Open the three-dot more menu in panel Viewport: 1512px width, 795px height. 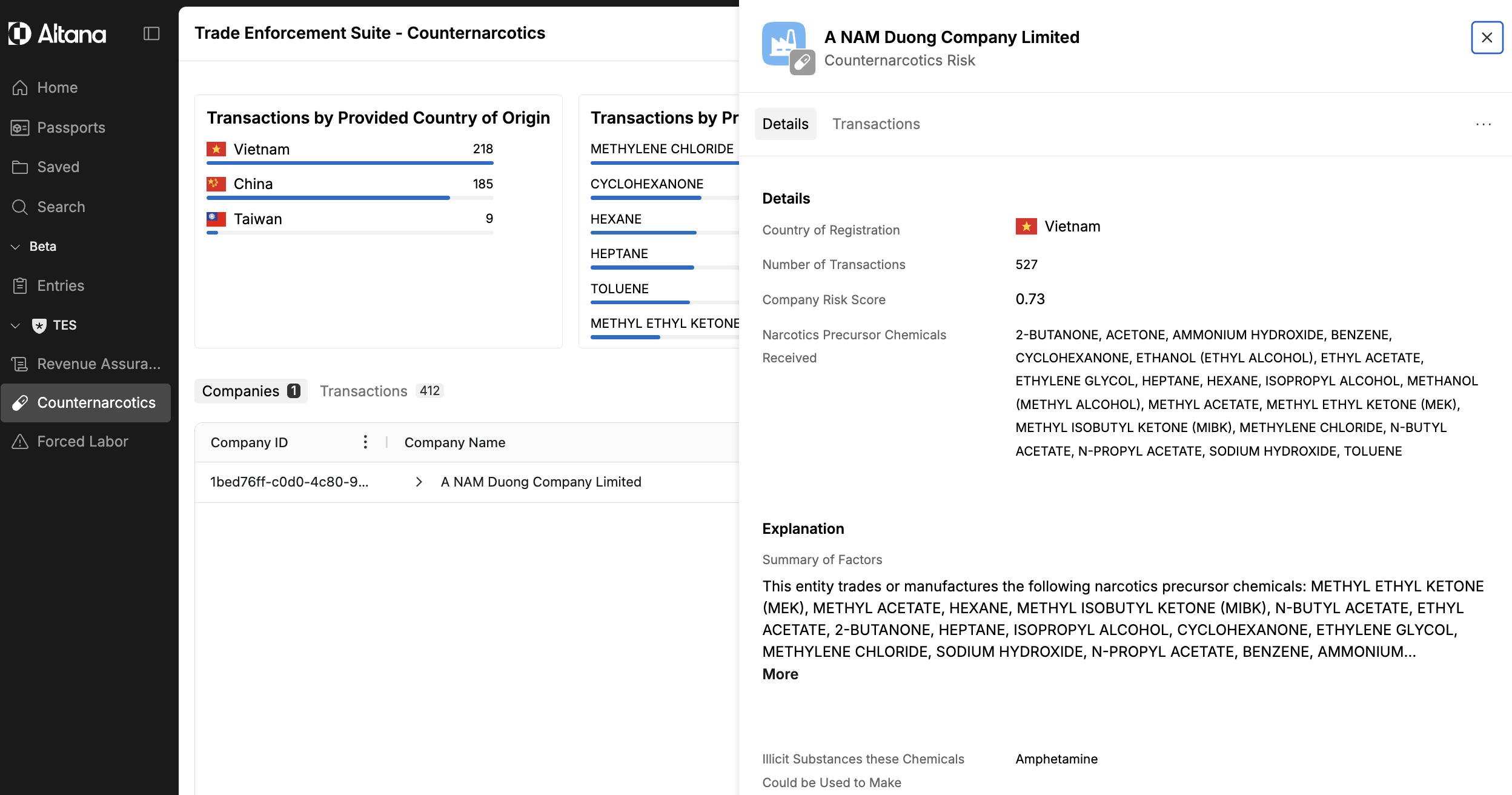(1484, 124)
